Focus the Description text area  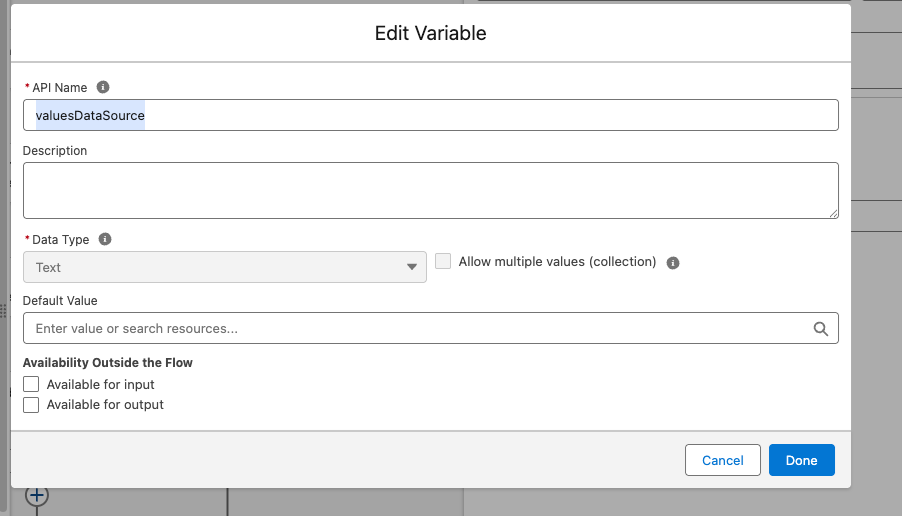pyautogui.click(x=430, y=190)
